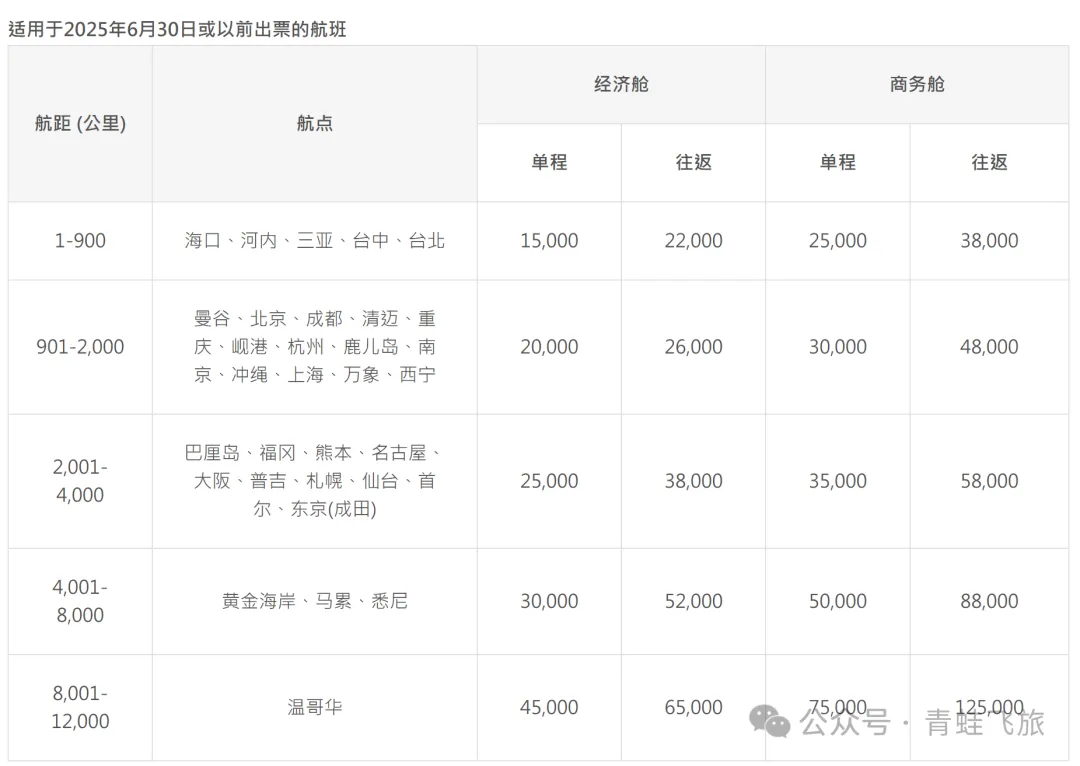Click the 单程 subheader under 经济舱

pyautogui.click(x=549, y=162)
